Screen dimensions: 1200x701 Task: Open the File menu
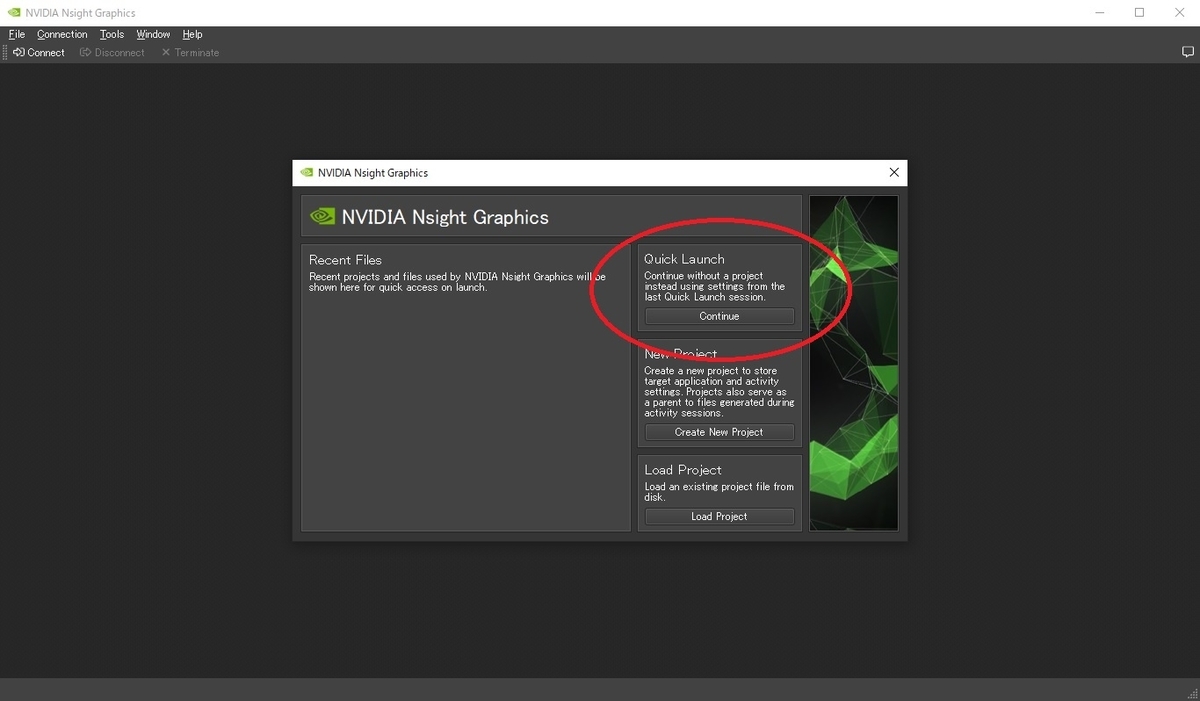[x=16, y=34]
